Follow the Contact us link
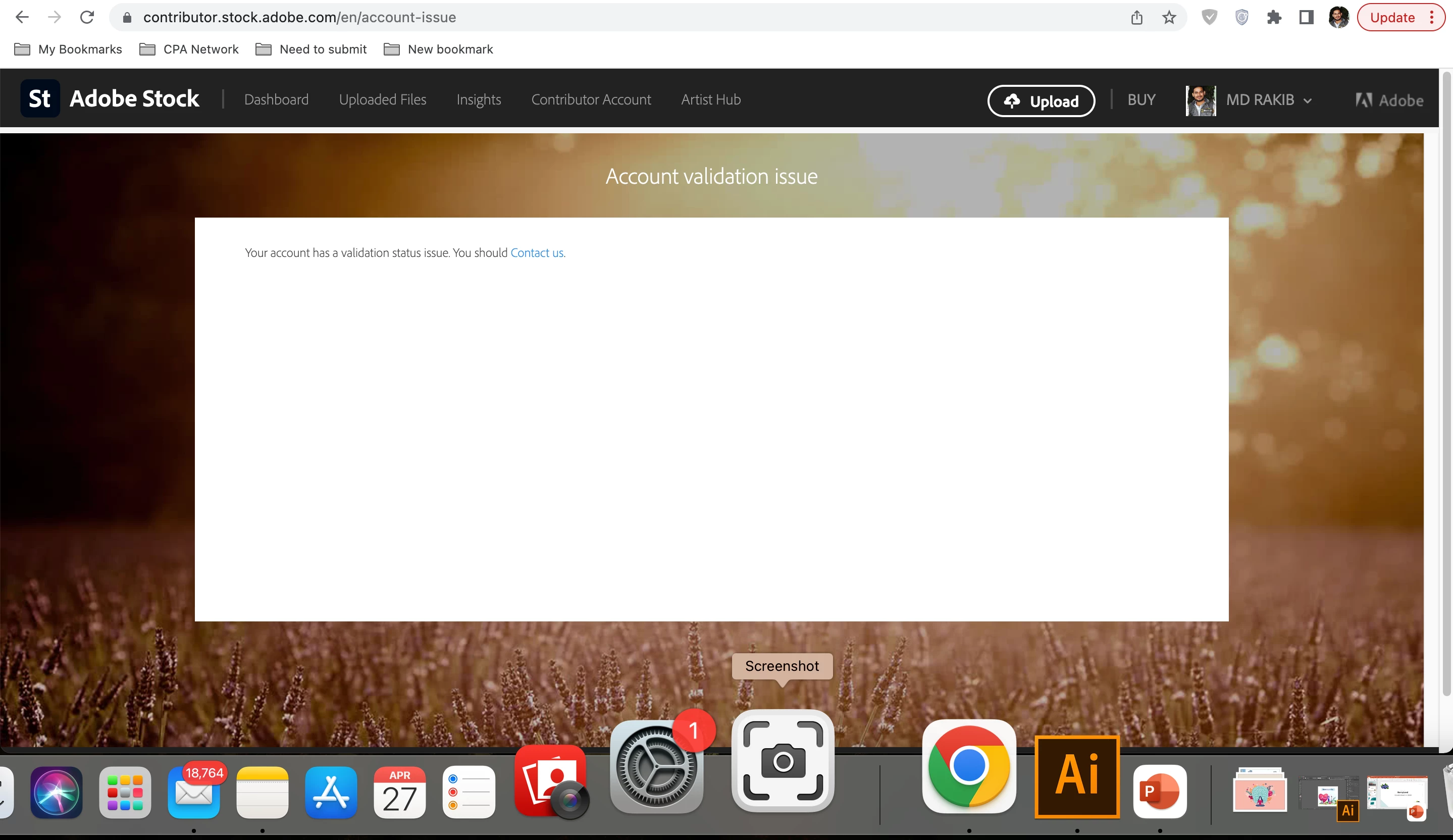 (x=537, y=252)
